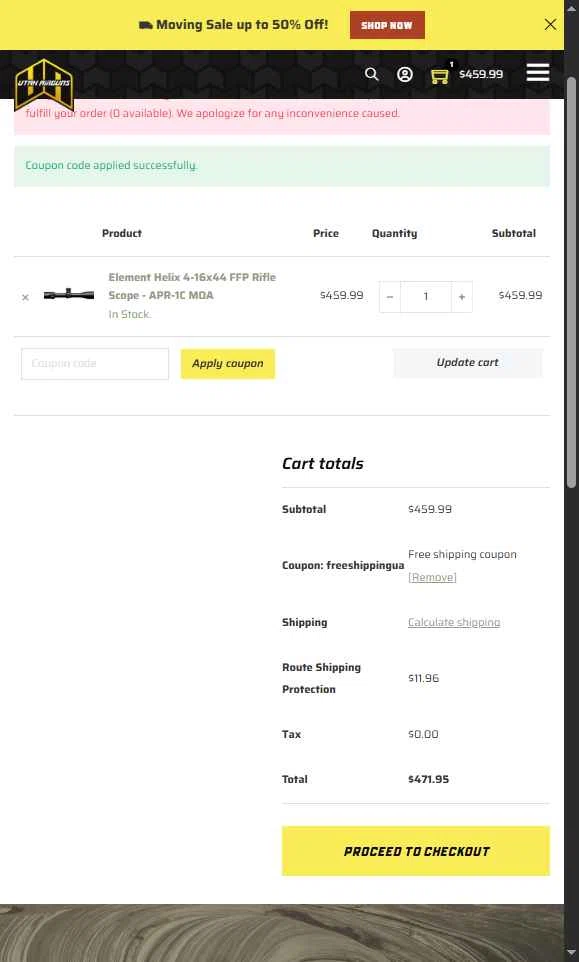Click the Tax $0.00 value
Screen dimensions: 579x962
click(x=423, y=734)
